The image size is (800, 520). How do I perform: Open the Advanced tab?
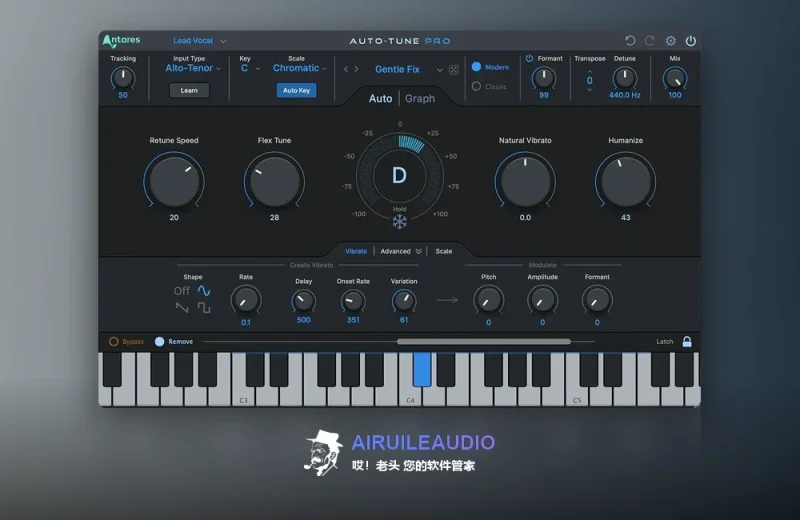(395, 251)
